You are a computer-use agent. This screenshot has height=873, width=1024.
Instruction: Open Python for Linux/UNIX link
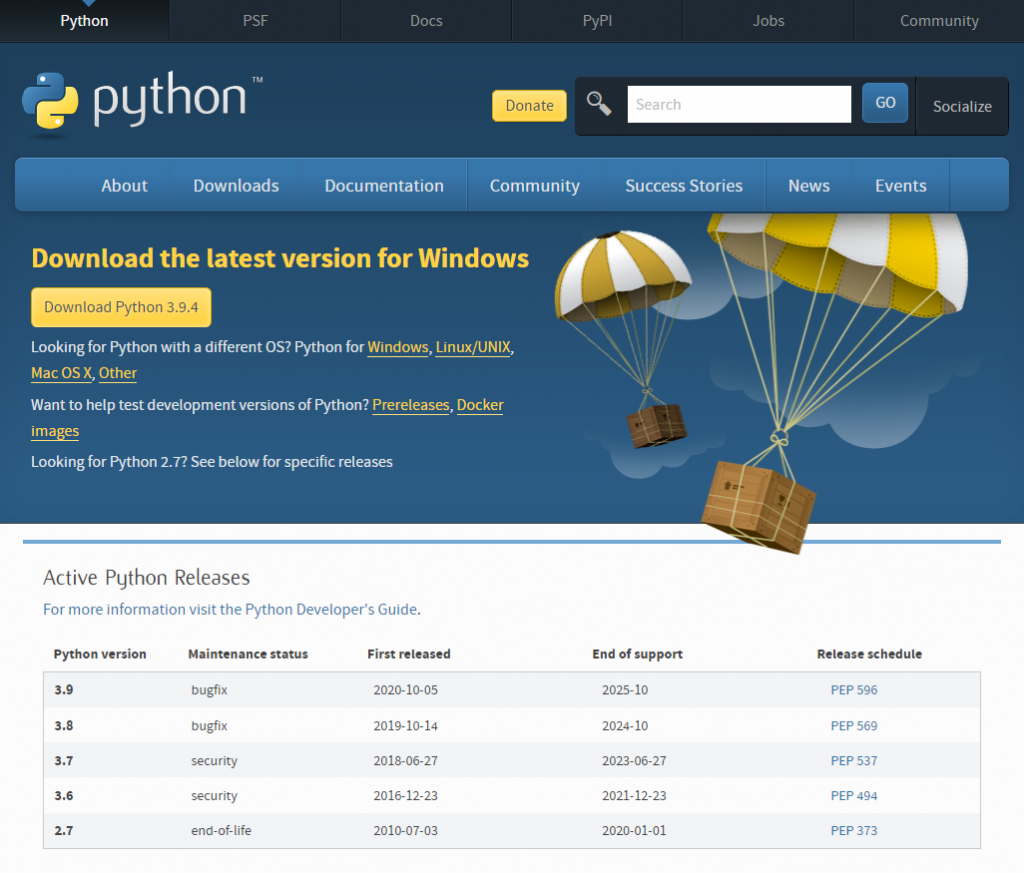(473, 347)
